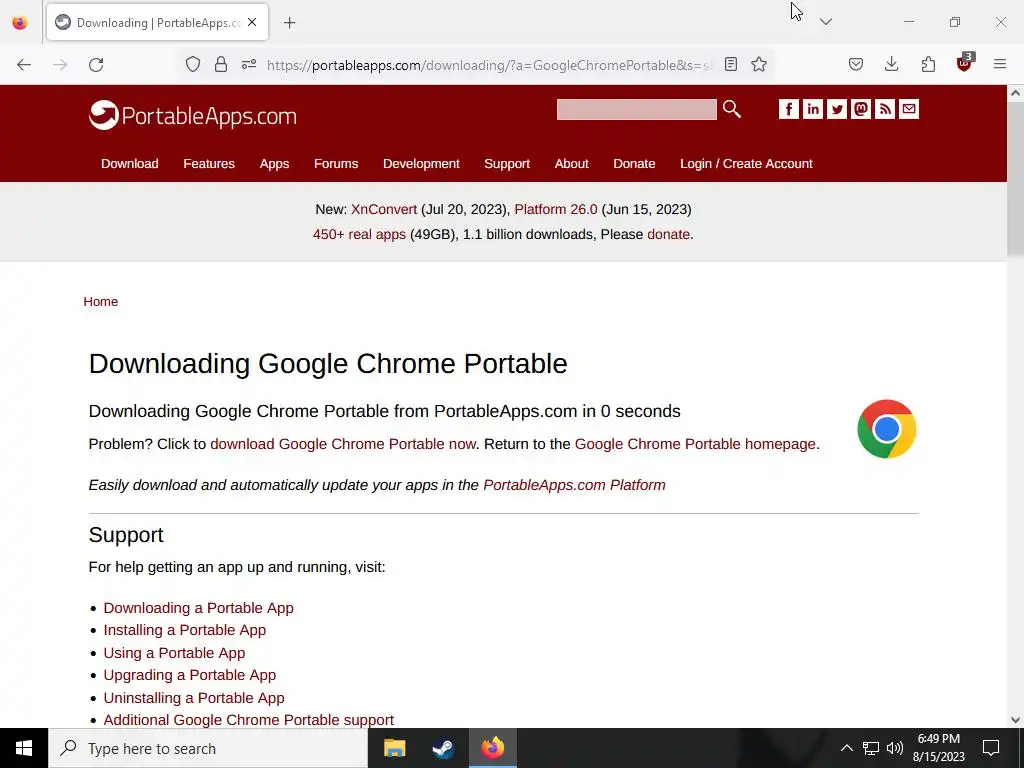Screen dimensions: 1024x768
Task: Open the PortableApps email newsletter icon
Action: [x=909, y=109]
